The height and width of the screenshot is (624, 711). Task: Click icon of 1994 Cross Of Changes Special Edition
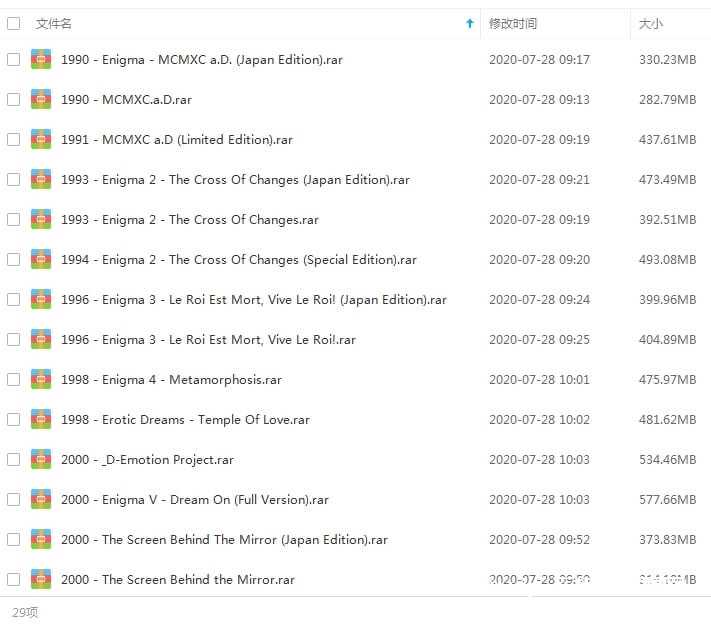[41, 259]
